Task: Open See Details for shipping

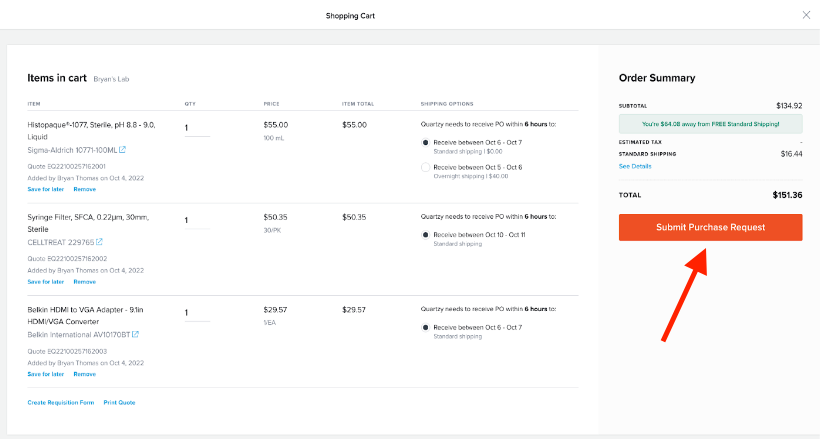Action: (635, 166)
